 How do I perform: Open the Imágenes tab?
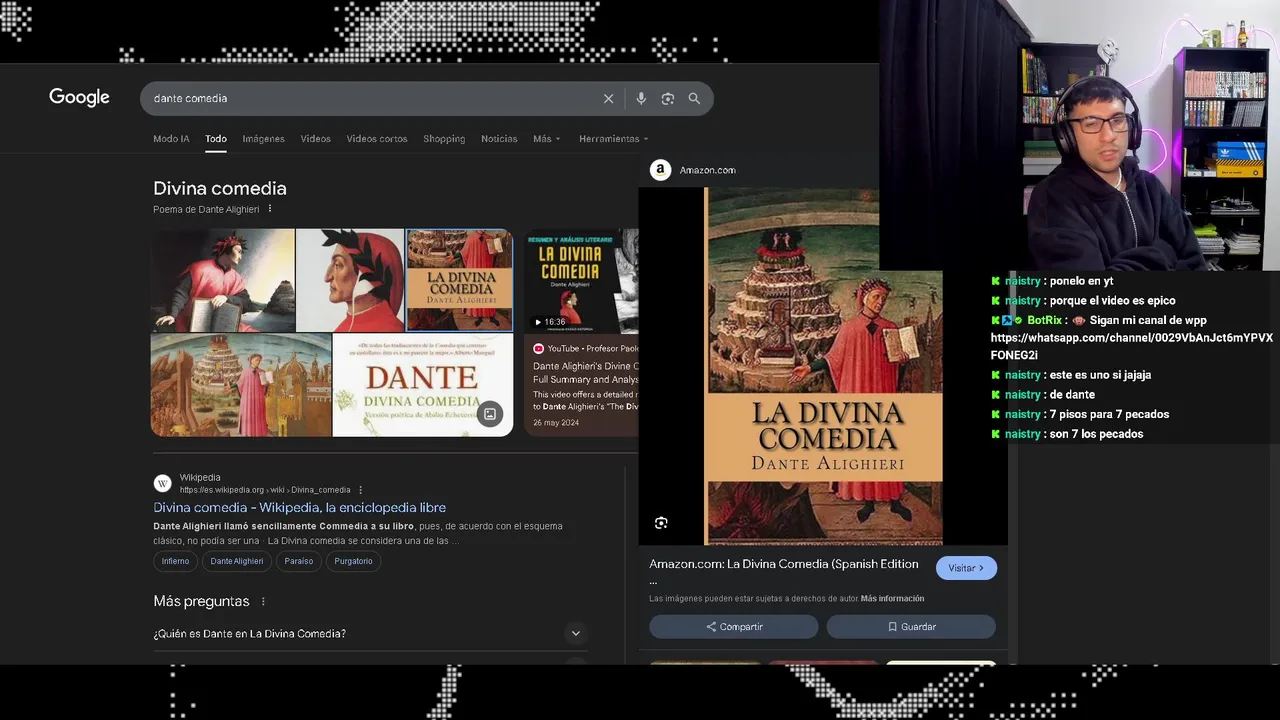(x=263, y=139)
